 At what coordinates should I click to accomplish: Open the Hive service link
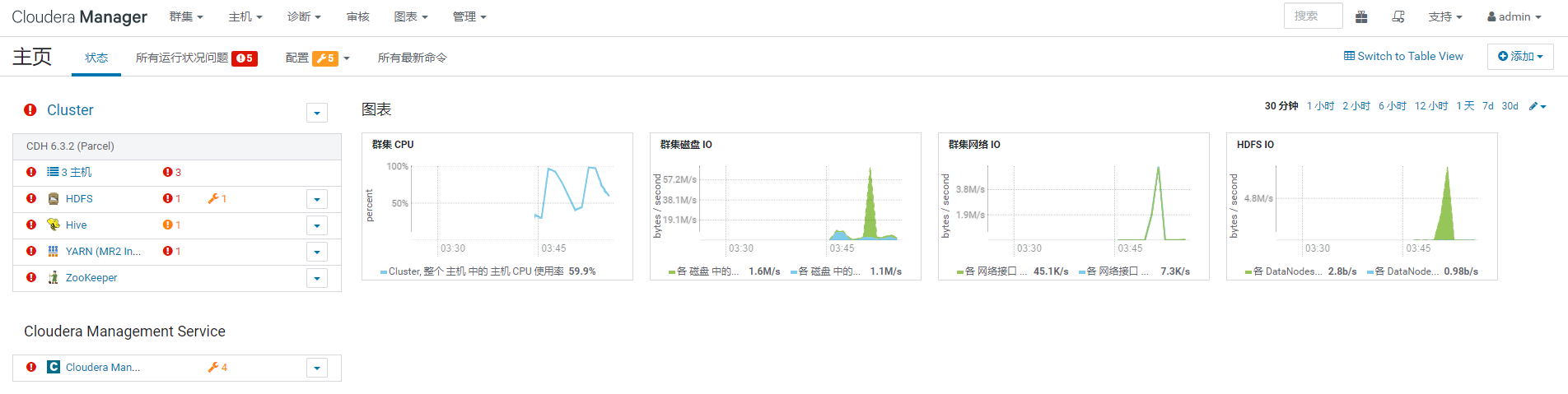click(x=76, y=225)
